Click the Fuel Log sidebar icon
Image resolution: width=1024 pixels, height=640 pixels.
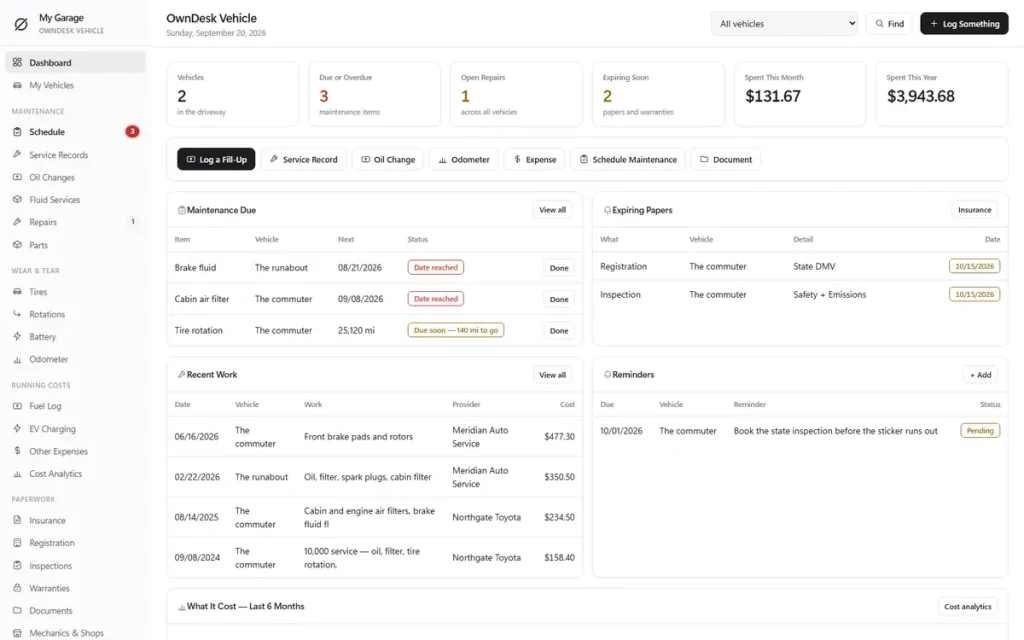click(x=17, y=406)
